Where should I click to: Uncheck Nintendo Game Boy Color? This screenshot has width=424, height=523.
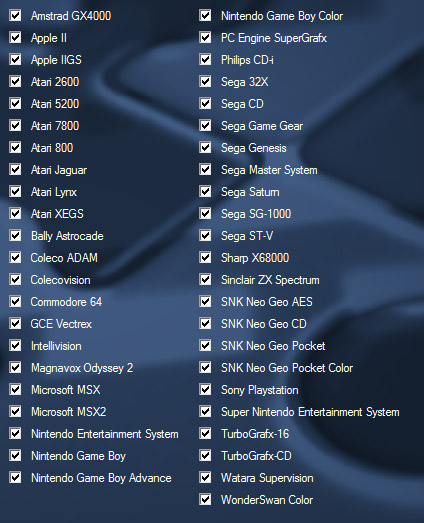(x=205, y=15)
